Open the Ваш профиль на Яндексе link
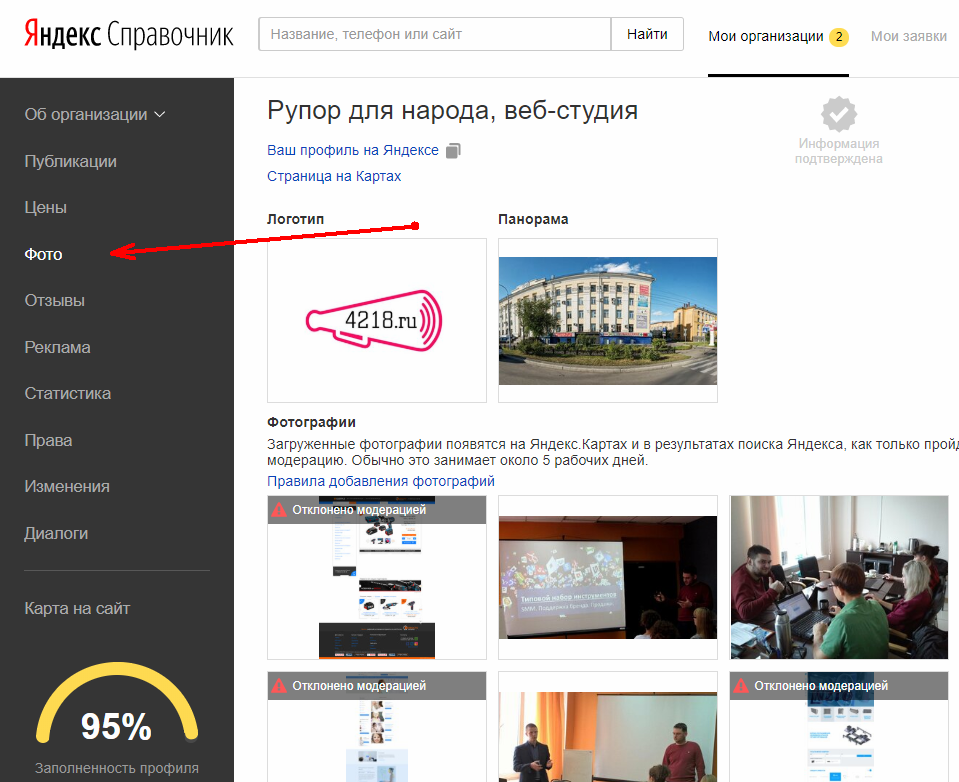 pyautogui.click(x=353, y=150)
